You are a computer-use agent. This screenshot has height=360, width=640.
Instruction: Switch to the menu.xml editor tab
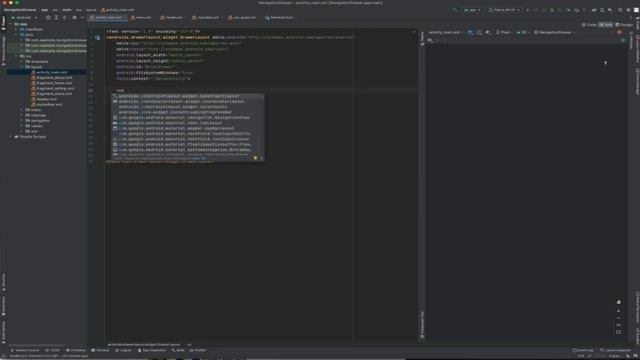coord(141,18)
